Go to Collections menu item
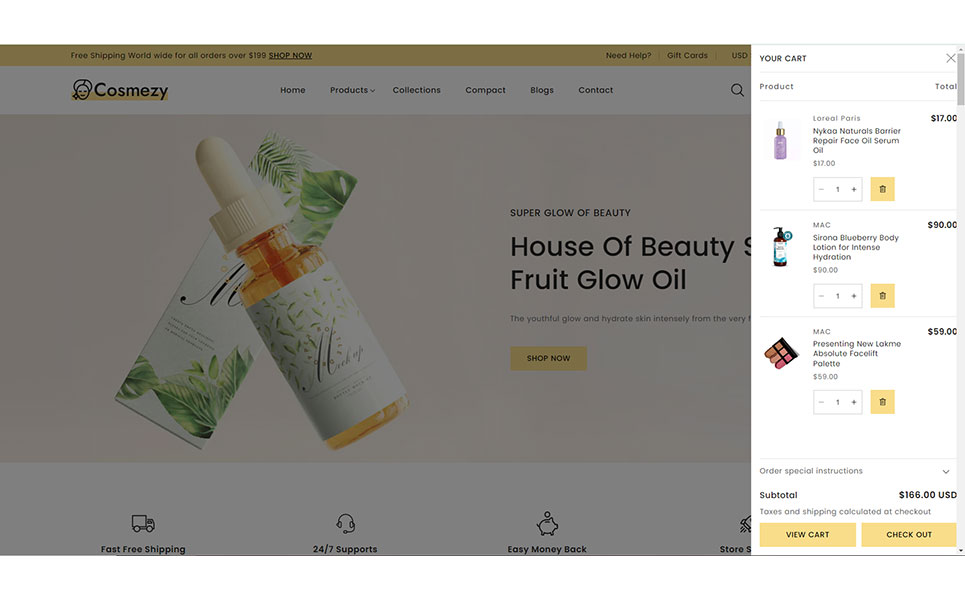Screen dimensions: 965x600 click(417, 90)
